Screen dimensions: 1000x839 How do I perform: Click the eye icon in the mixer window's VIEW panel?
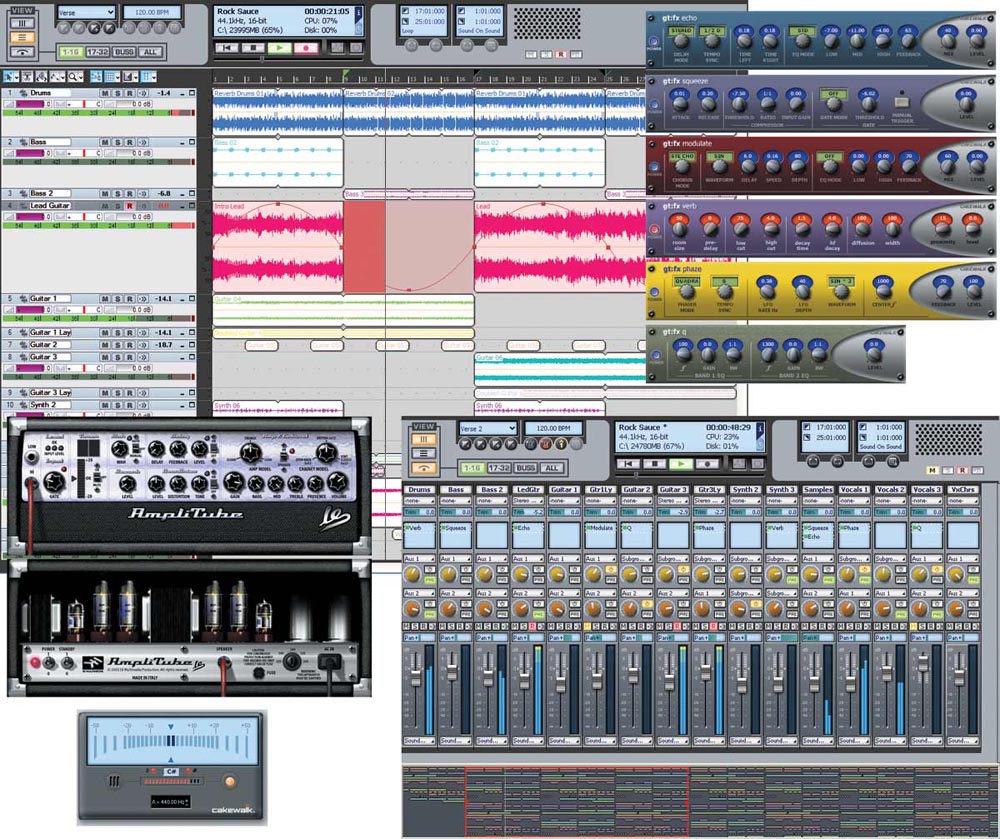pyautogui.click(x=424, y=469)
